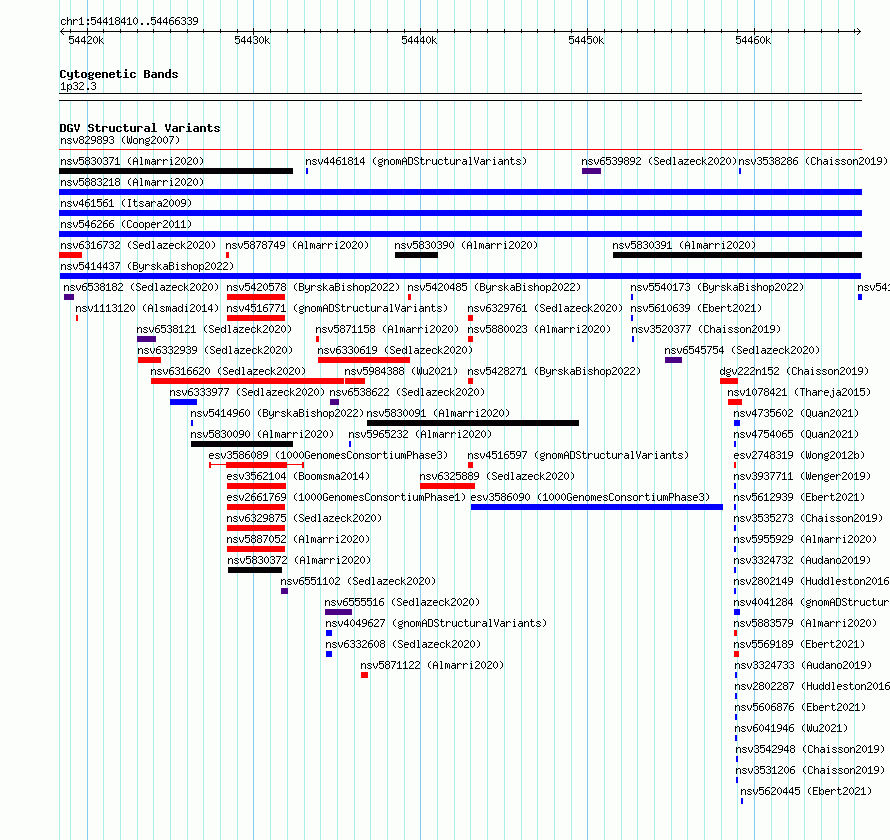Click nsv5414960 (ByrskaBishop2022) label
This screenshot has height=840, width=890.
[277, 413]
